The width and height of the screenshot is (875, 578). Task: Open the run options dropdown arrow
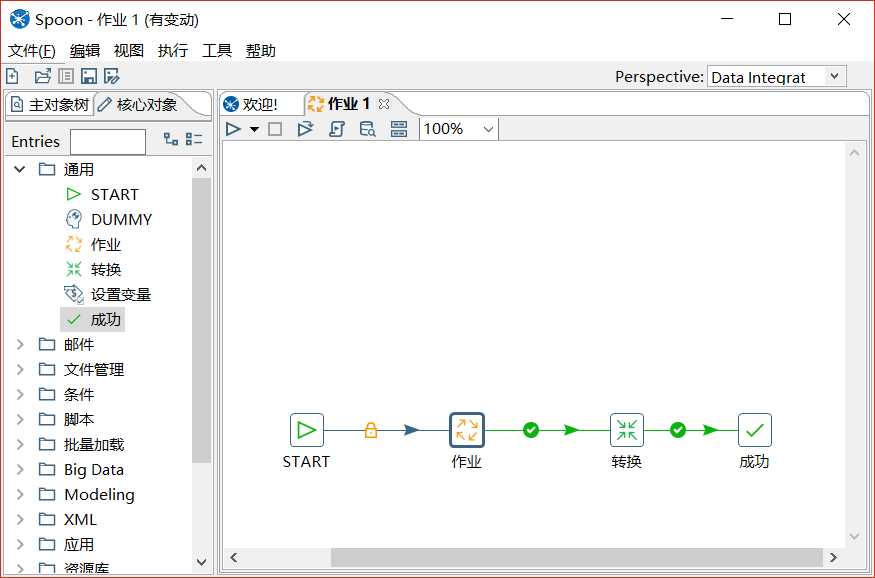click(254, 129)
